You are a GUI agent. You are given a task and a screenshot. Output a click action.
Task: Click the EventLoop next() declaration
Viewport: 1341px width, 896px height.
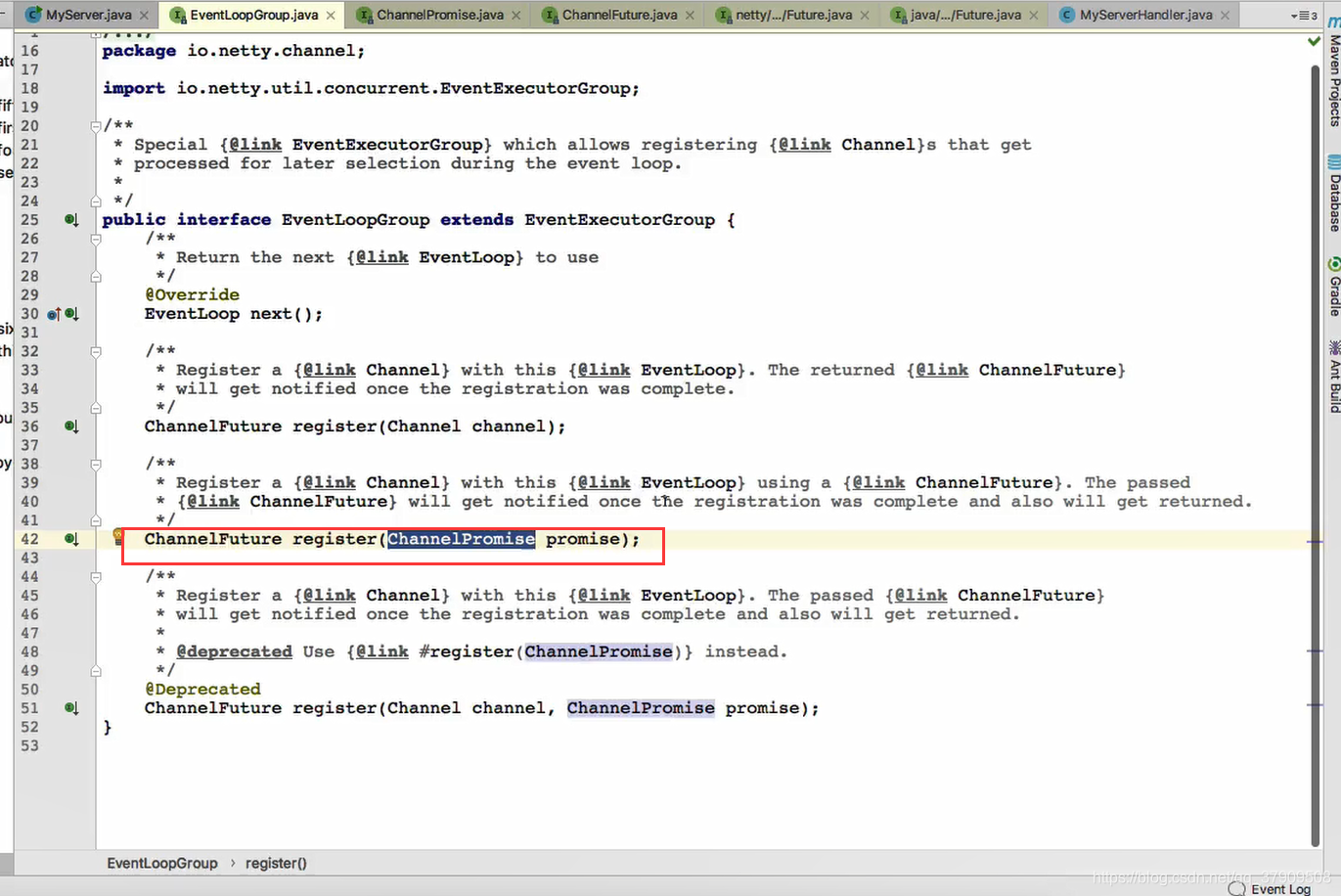point(234,314)
